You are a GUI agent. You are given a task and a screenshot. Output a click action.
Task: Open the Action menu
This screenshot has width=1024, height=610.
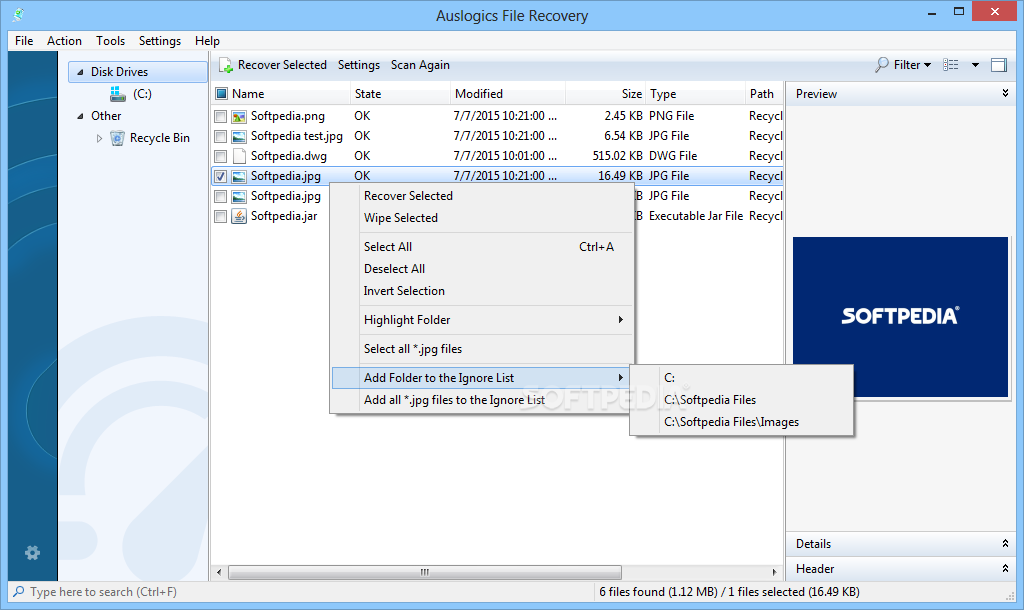pyautogui.click(x=64, y=40)
